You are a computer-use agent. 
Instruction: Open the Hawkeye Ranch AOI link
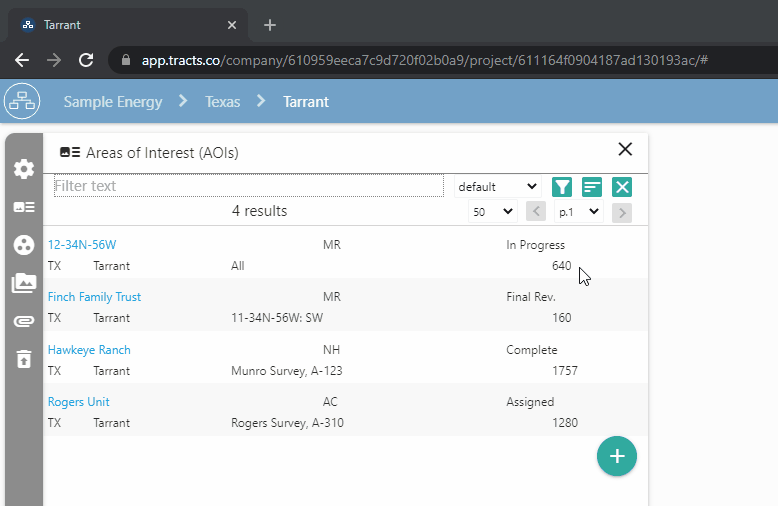pos(89,350)
